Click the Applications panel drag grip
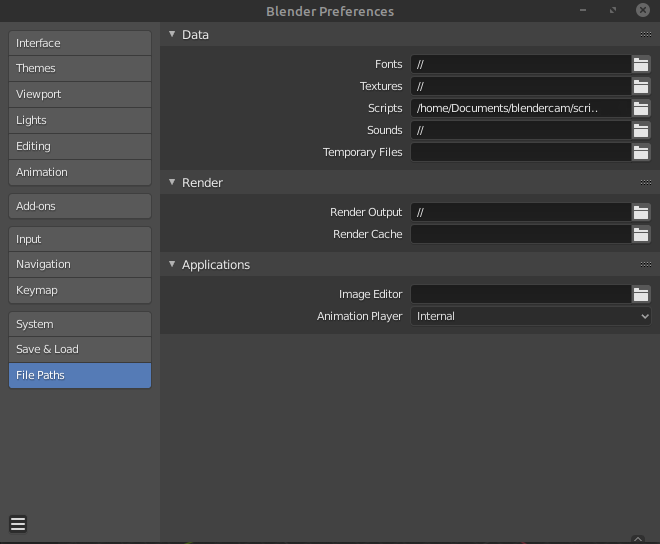This screenshot has width=660, height=544. [646, 264]
